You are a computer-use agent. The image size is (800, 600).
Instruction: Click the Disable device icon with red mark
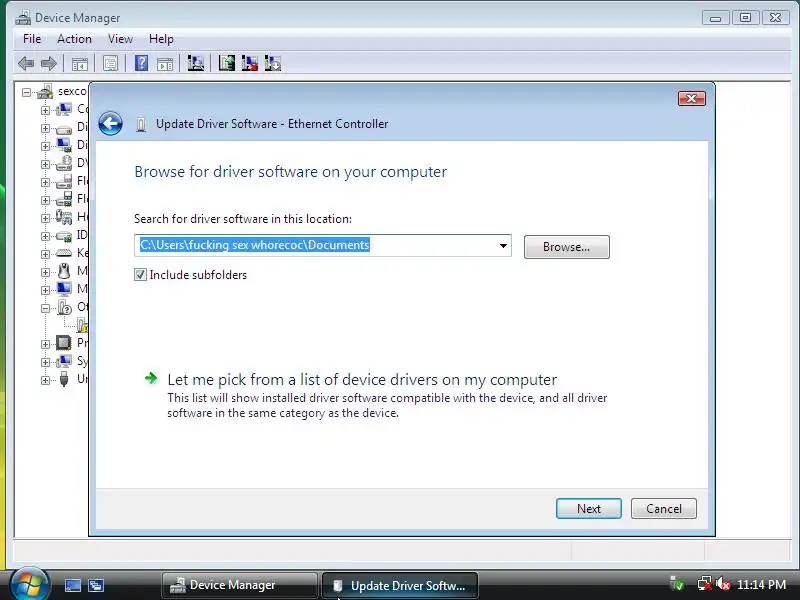tap(249, 63)
